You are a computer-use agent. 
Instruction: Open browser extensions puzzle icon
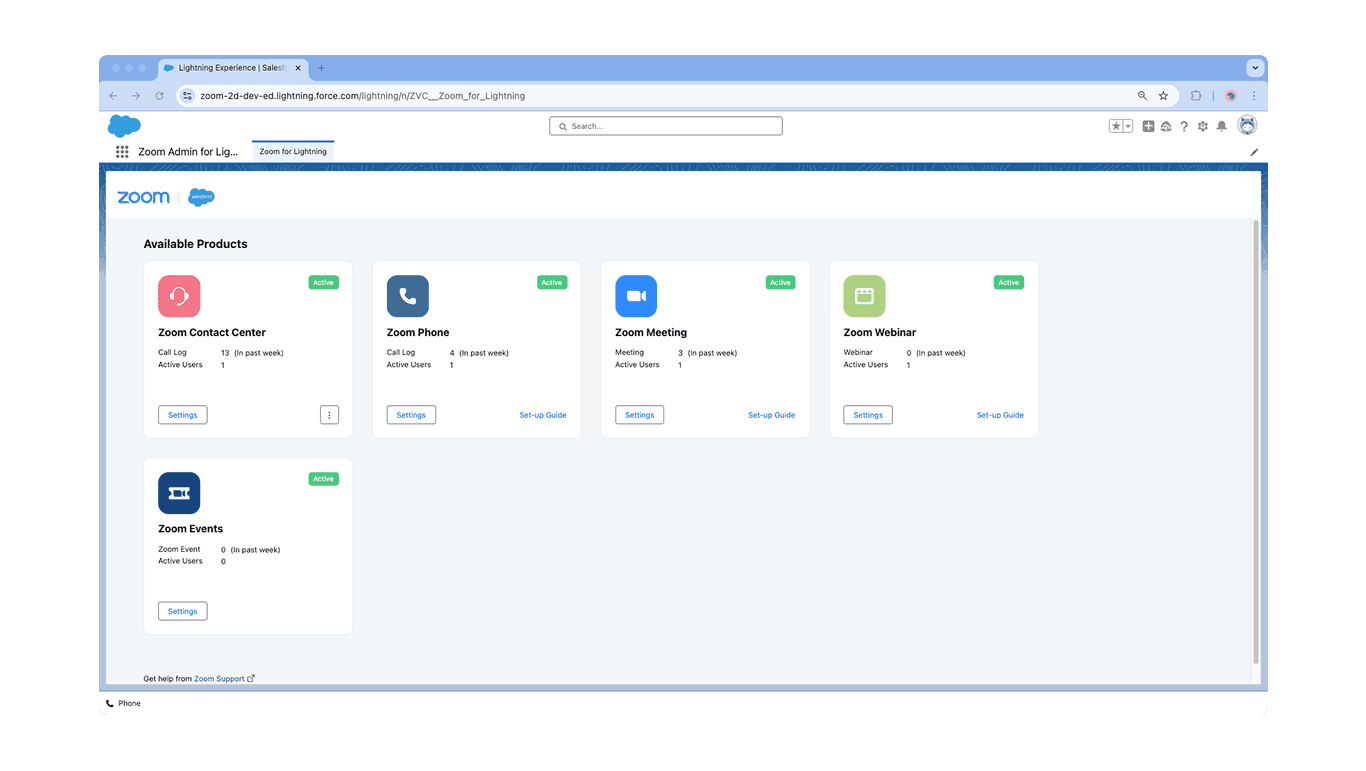(1196, 96)
